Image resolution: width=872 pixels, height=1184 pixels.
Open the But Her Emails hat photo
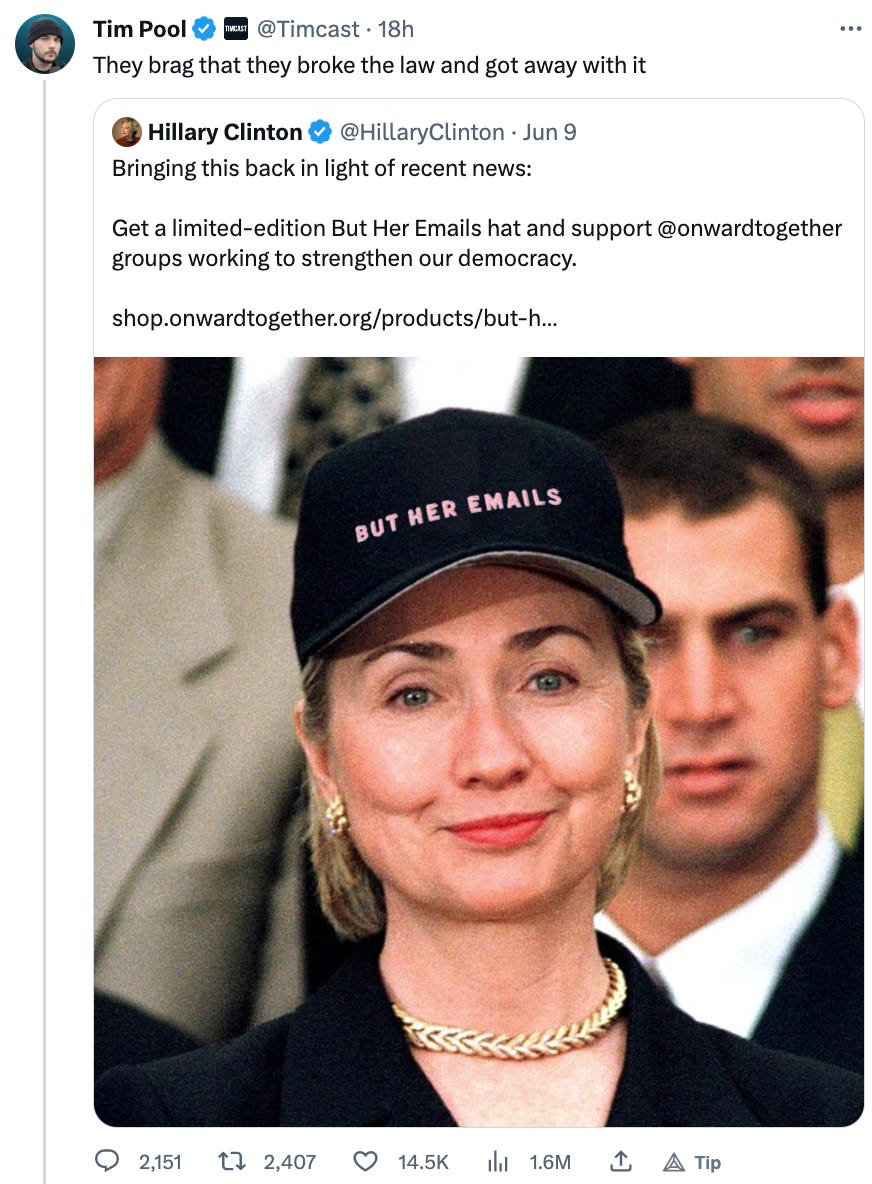point(479,742)
